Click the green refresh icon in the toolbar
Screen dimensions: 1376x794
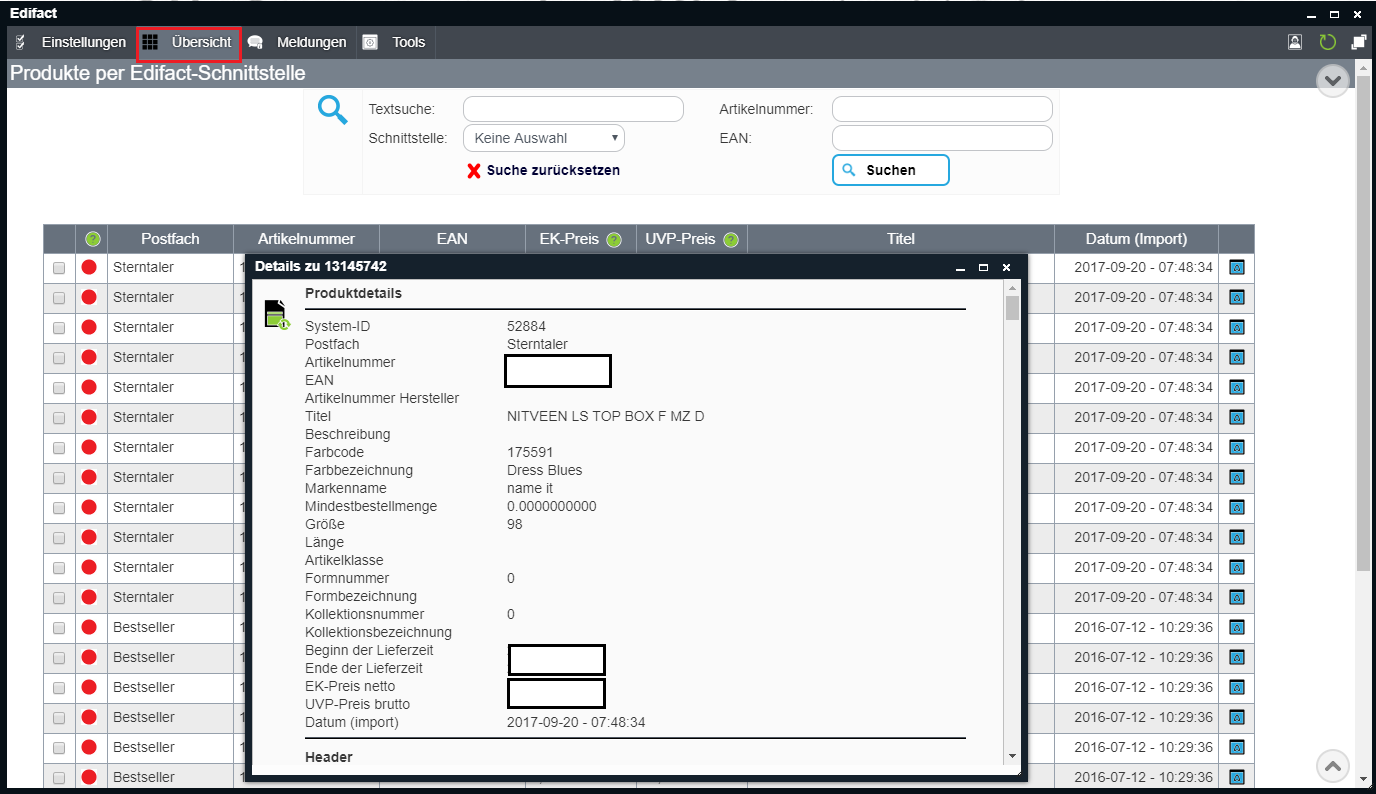click(x=1327, y=42)
